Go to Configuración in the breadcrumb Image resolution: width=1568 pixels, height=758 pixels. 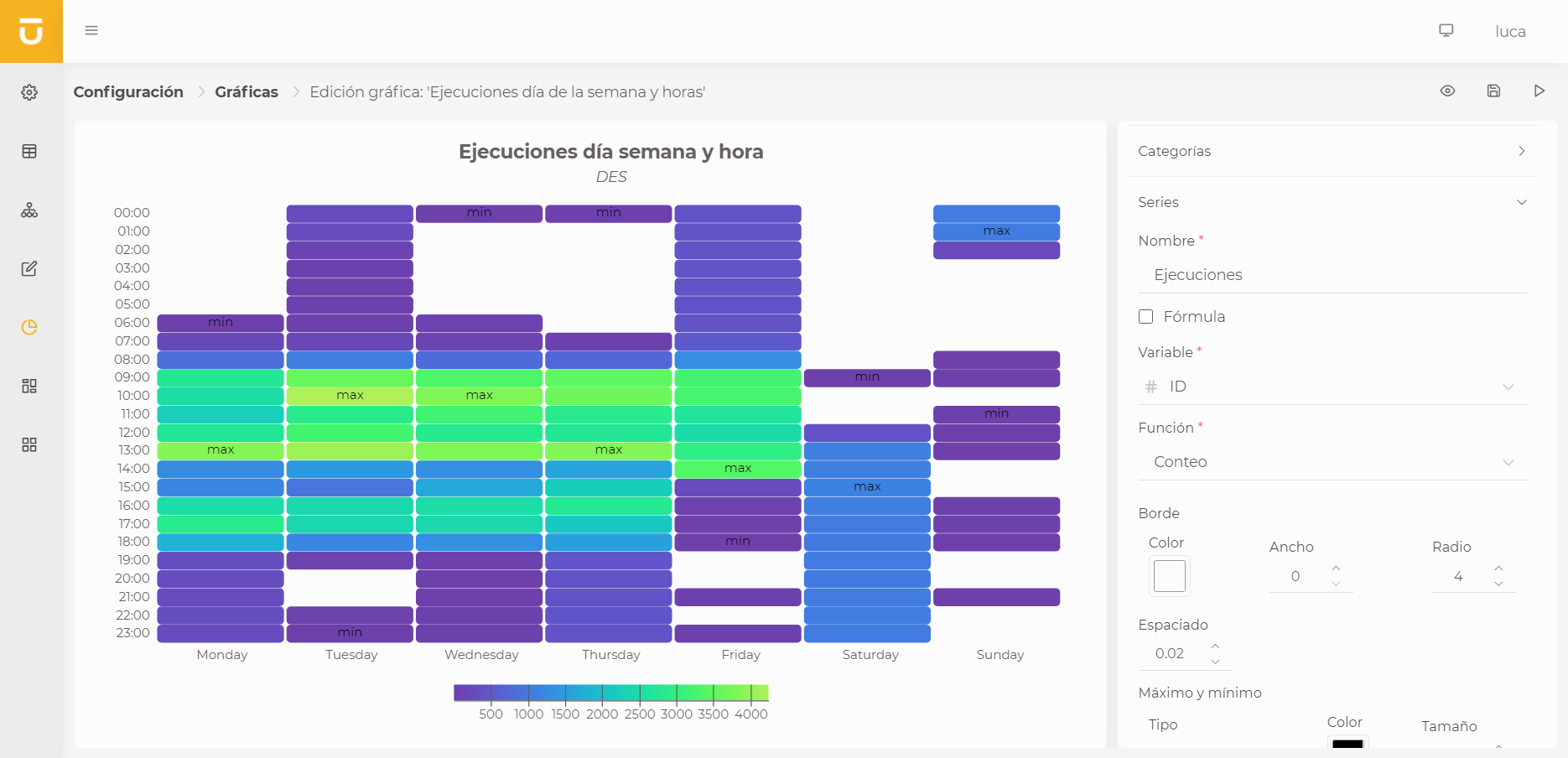128,91
